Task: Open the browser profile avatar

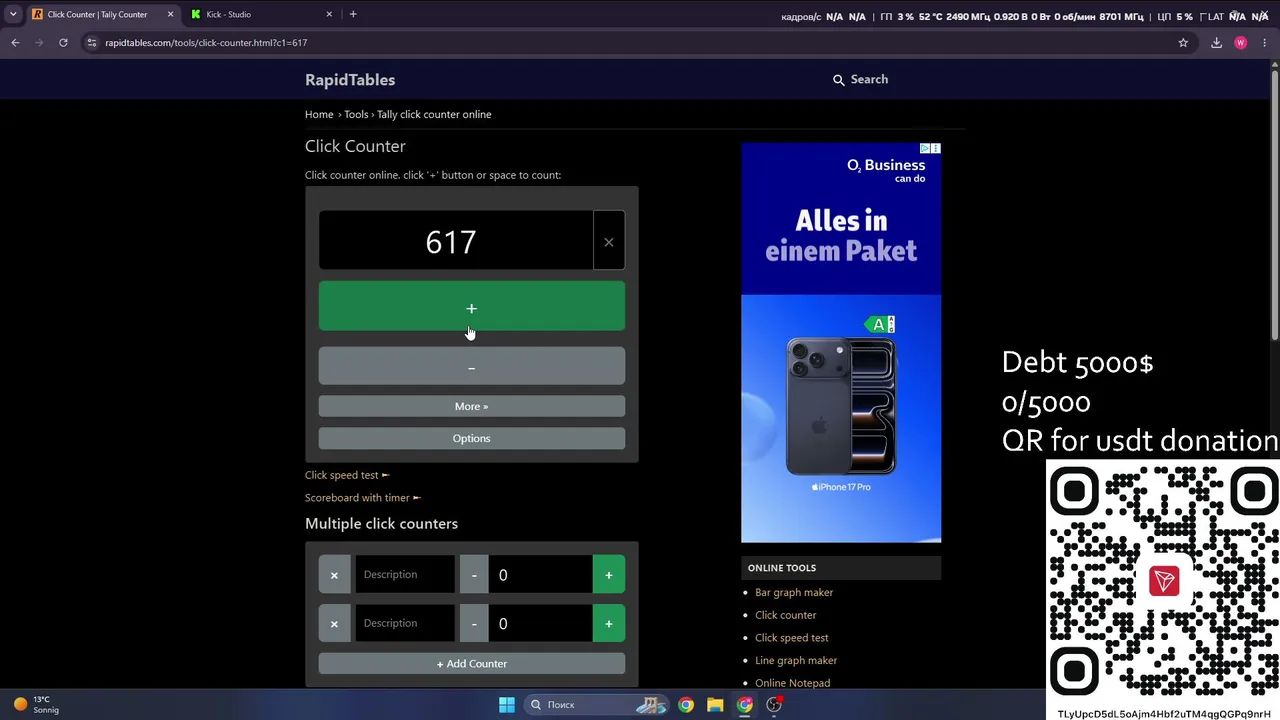Action: click(1241, 43)
